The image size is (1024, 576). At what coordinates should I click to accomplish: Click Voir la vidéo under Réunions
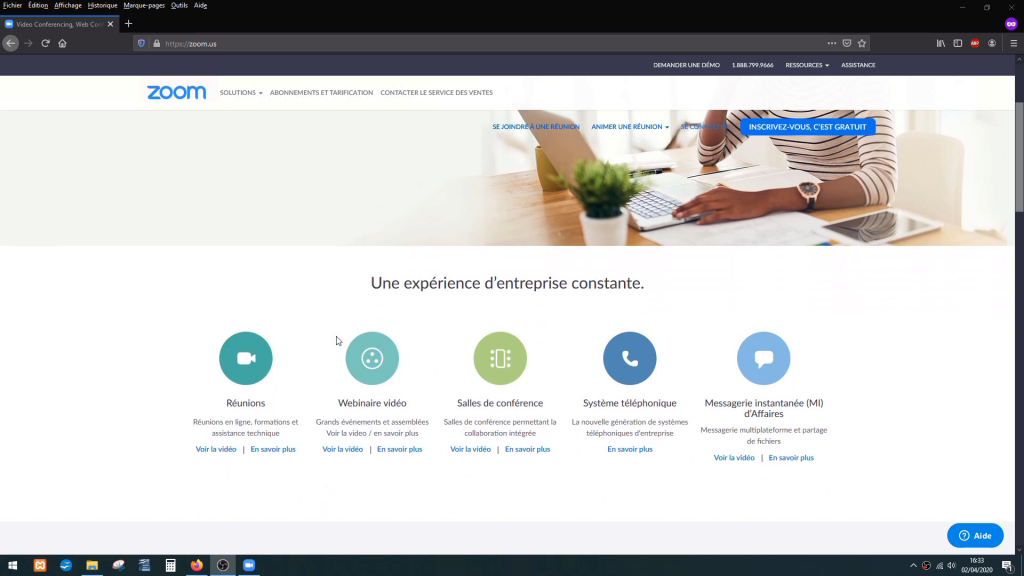(216, 449)
